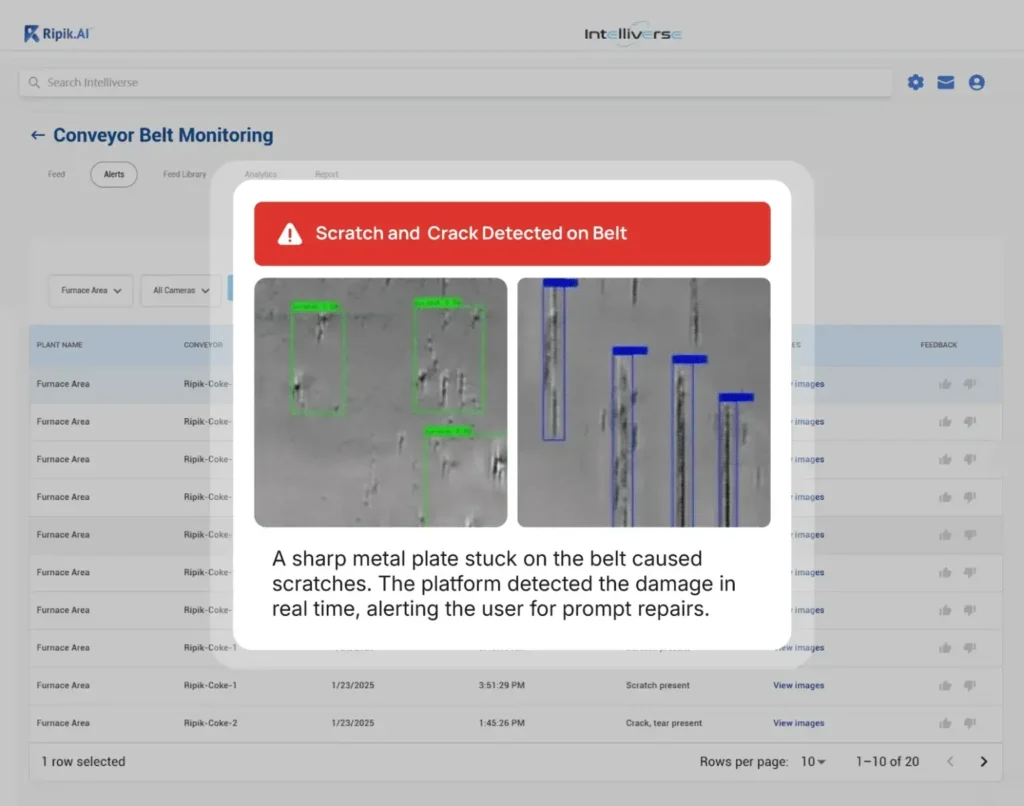Viewport: 1024px width, 806px height.
Task: Open the Feed Library tab
Action: click(184, 173)
